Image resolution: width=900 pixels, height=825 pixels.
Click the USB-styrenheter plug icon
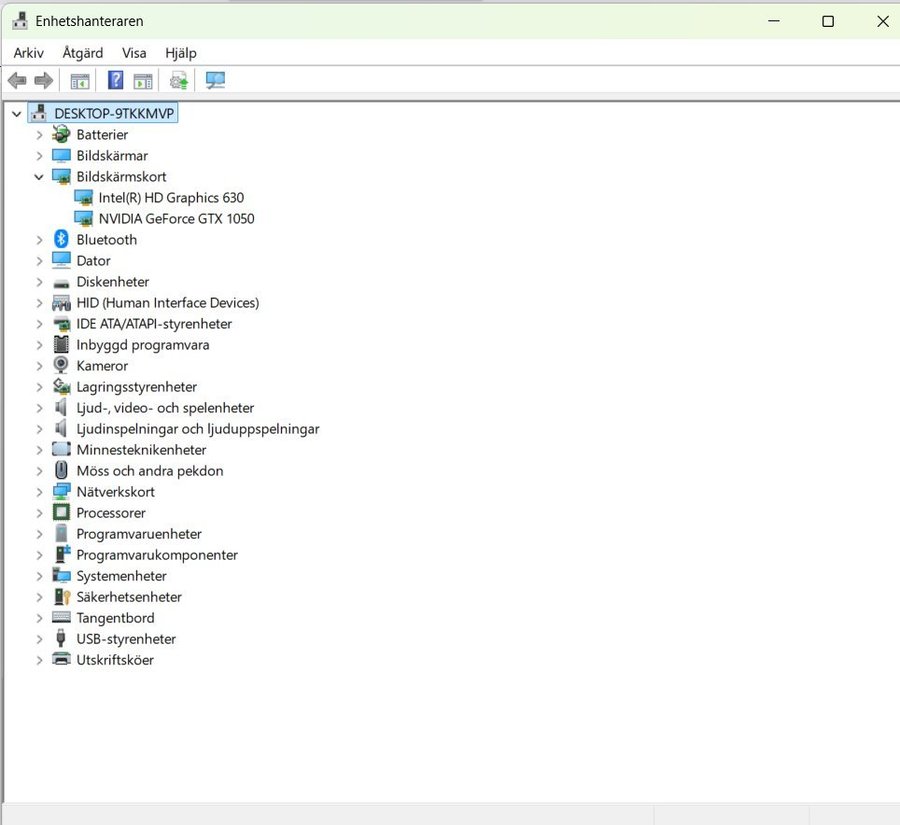pos(61,638)
